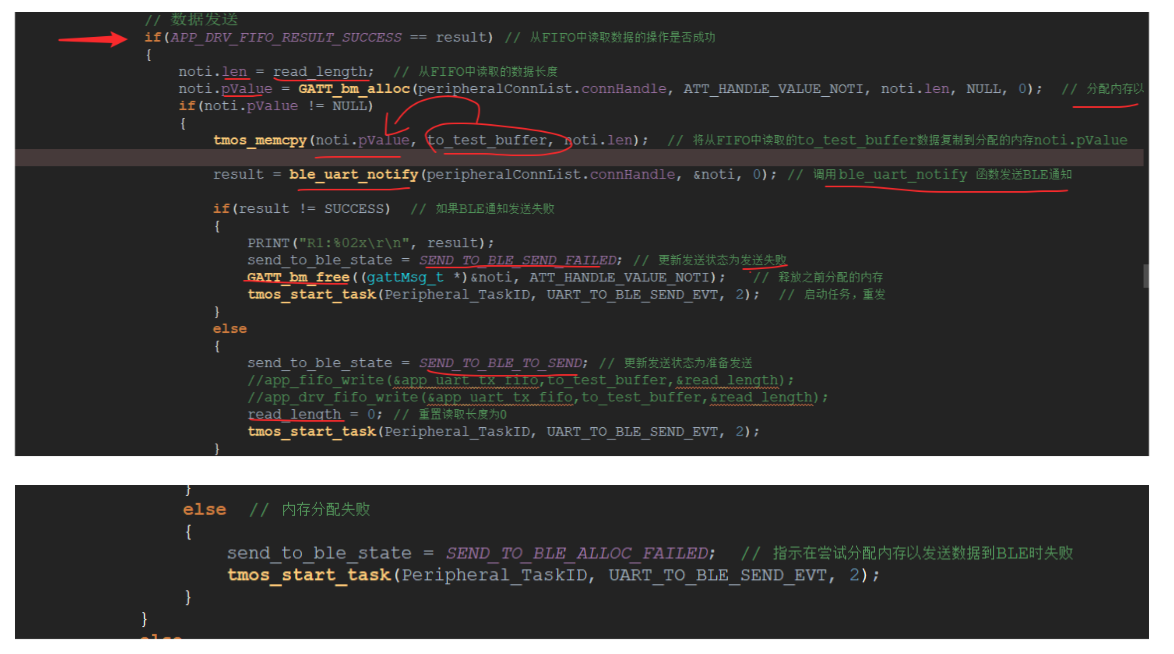
Task: Click the '数据发送' comment at top
Action: pyautogui.click(x=204, y=19)
